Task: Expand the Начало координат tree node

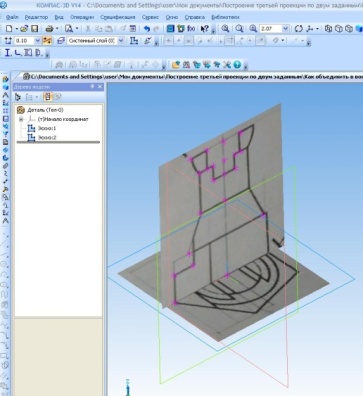Action: 21,119
